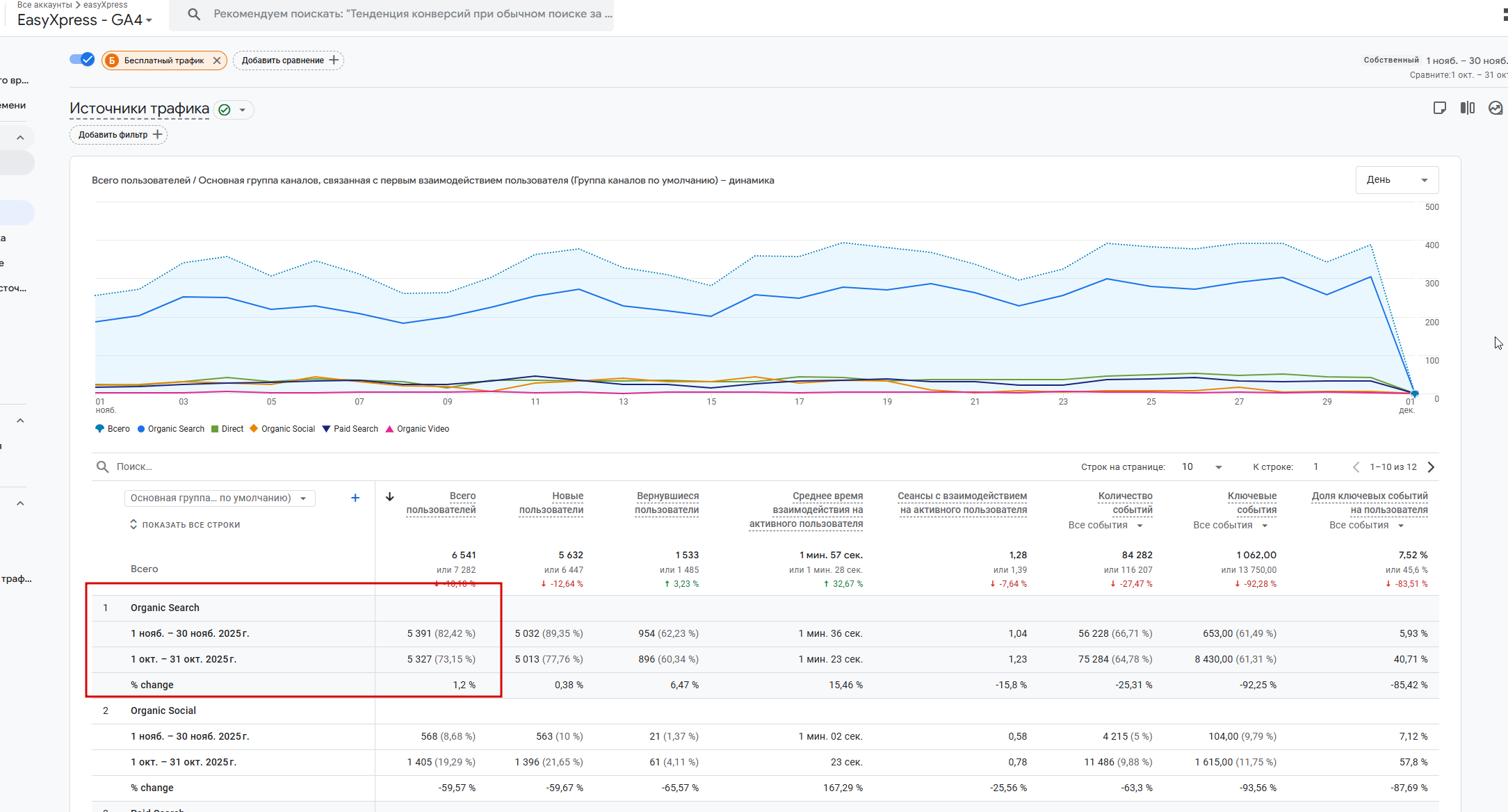Click the sort arrow beside Всего пользователей
The height and width of the screenshot is (812, 1508).
[390, 496]
